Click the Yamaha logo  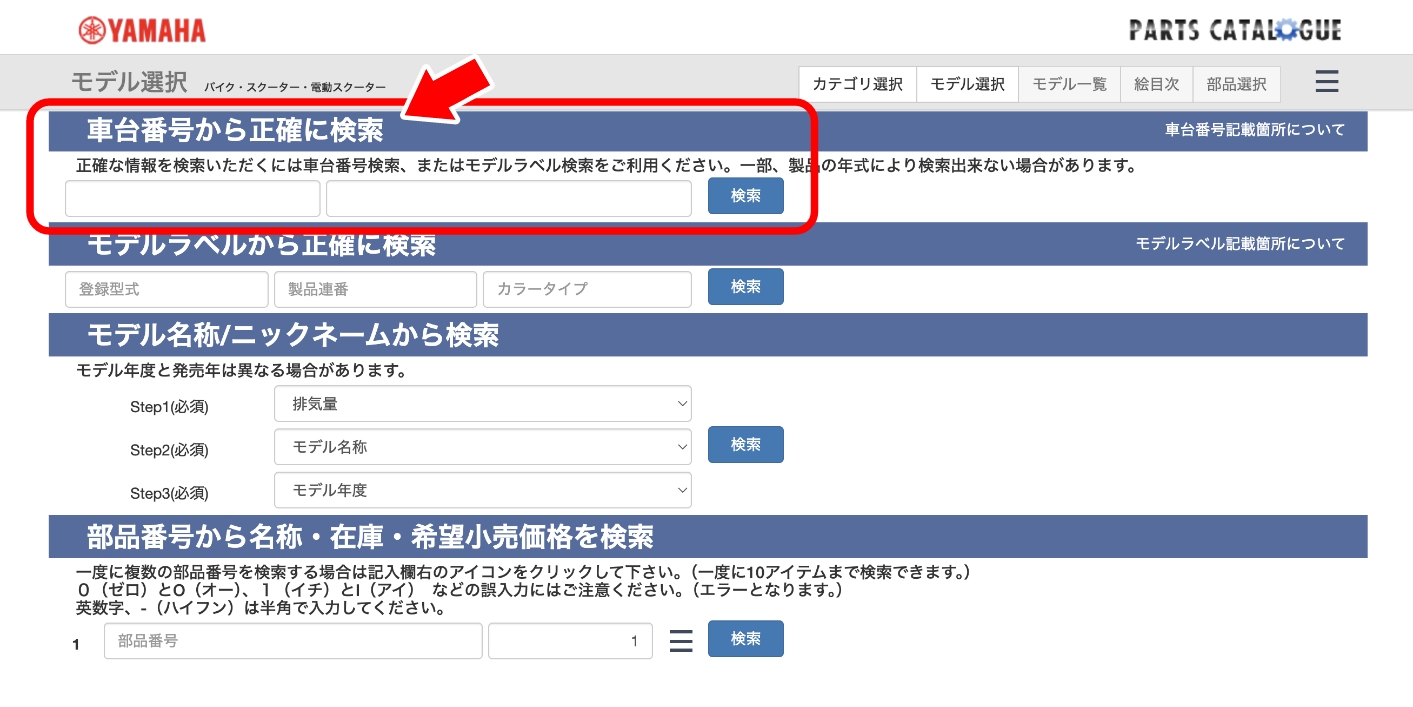point(142,30)
